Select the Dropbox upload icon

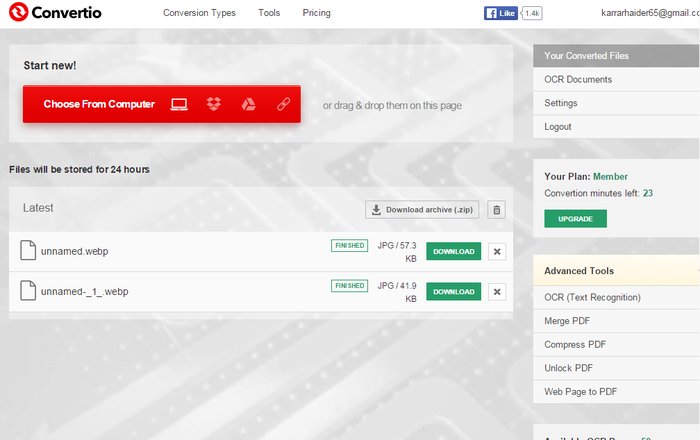pos(214,104)
